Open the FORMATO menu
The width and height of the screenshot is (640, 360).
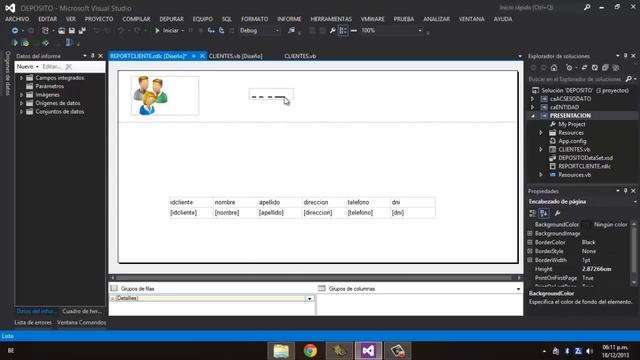254,19
